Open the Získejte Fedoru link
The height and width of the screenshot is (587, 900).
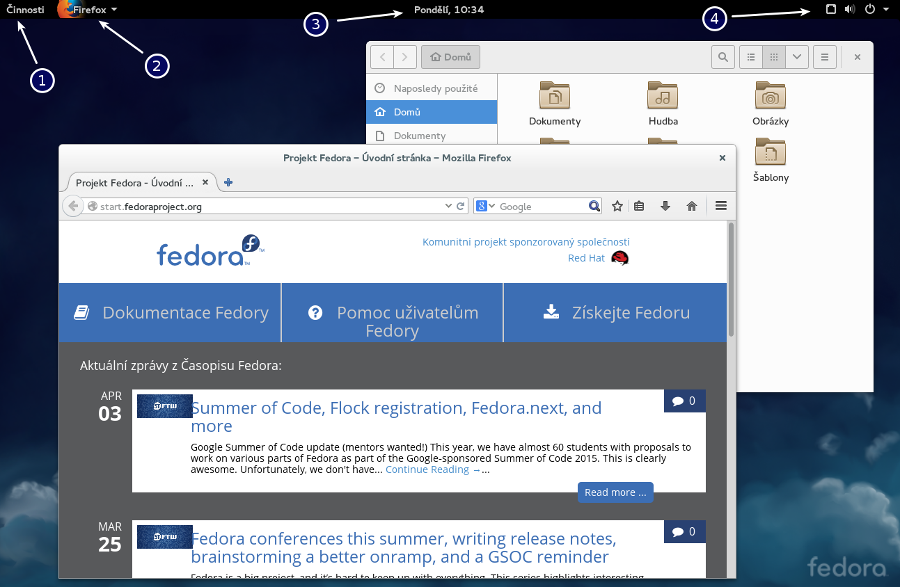tap(616, 312)
